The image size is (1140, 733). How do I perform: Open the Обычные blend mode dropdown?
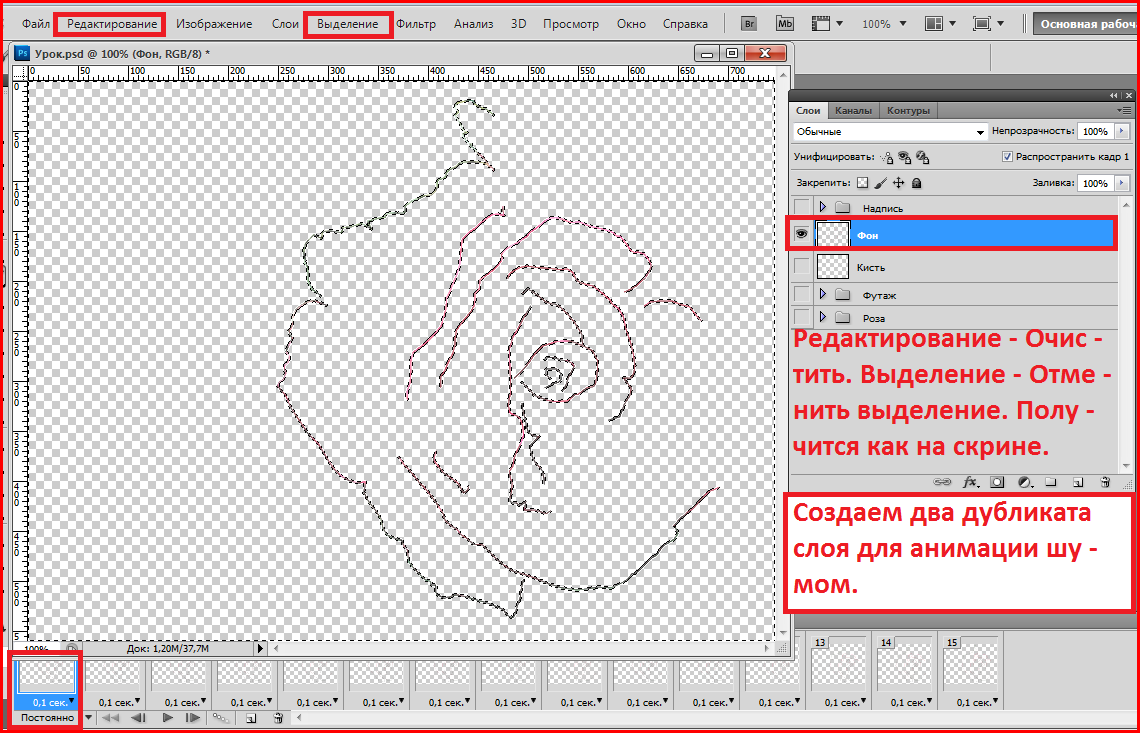pos(890,132)
